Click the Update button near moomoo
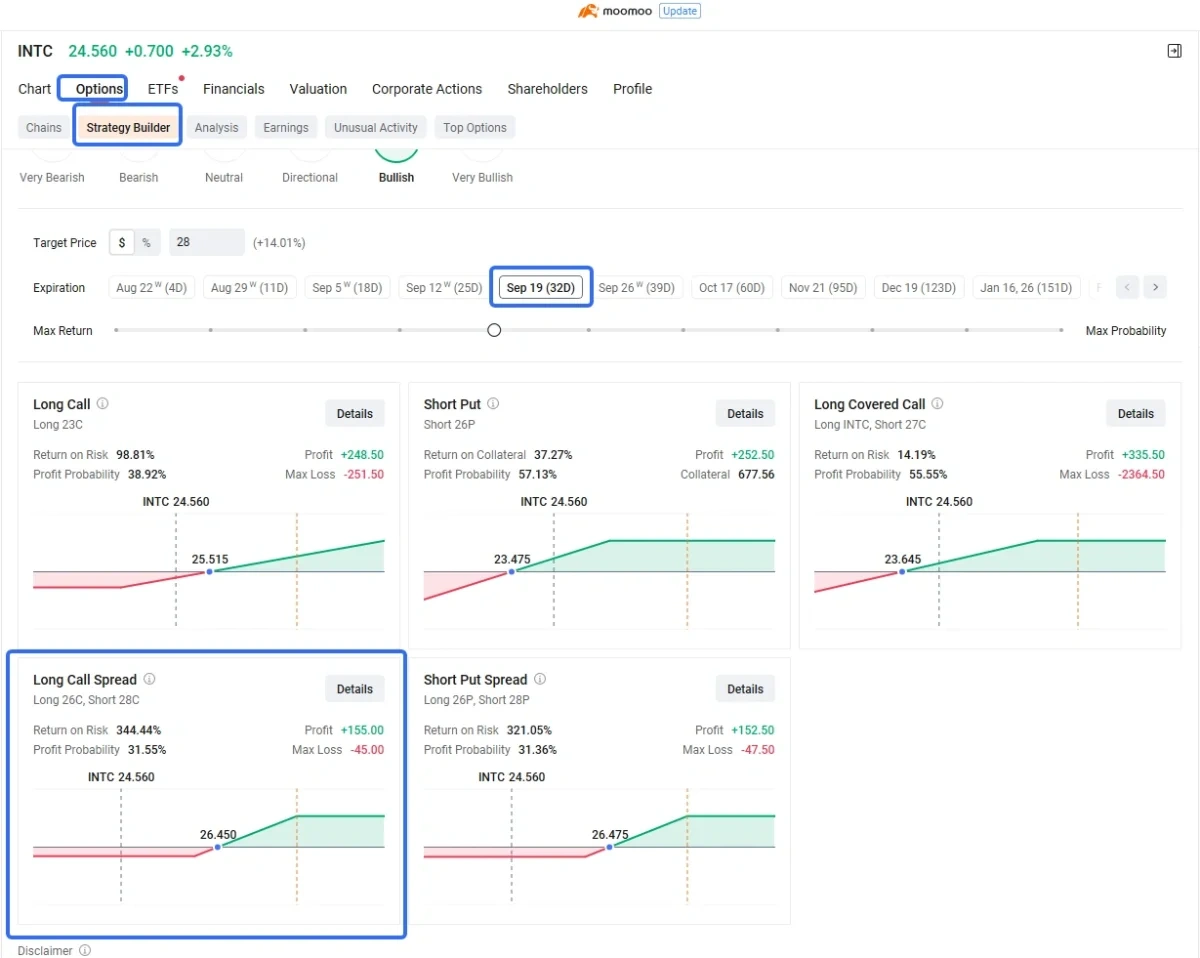This screenshot has width=1200, height=958. click(x=679, y=11)
